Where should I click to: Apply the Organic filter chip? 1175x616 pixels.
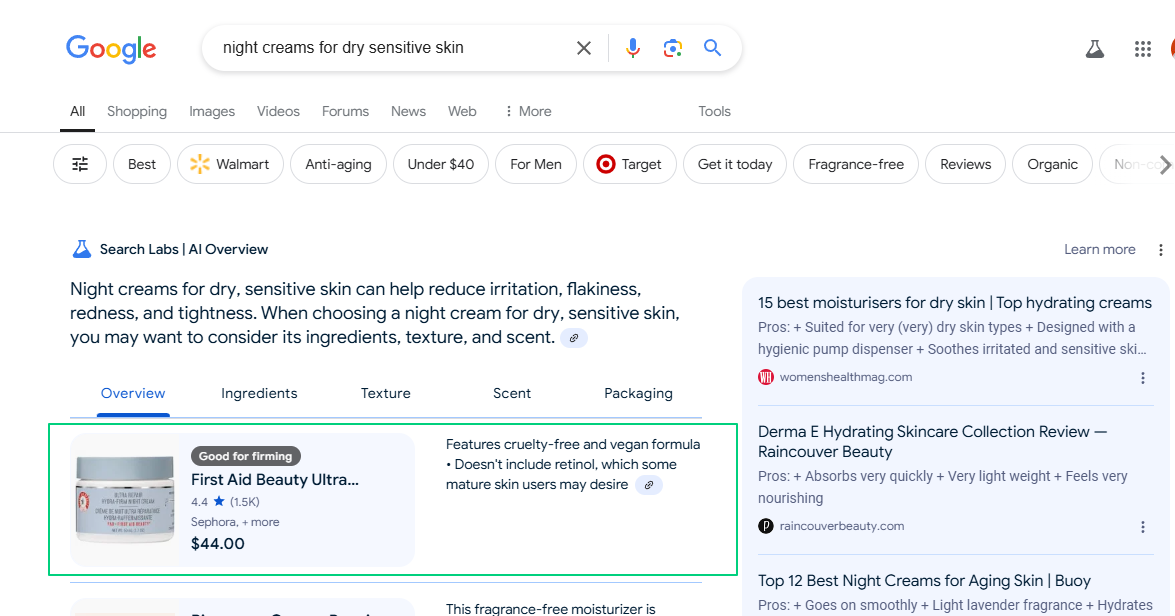click(x=1052, y=164)
